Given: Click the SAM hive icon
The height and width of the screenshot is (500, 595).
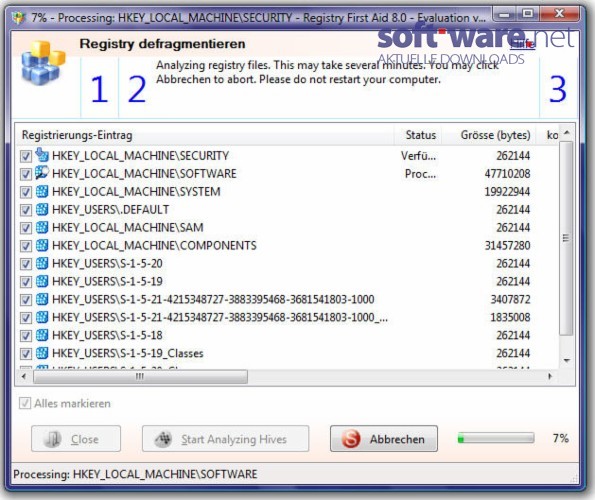Looking at the screenshot, I should pos(42,227).
